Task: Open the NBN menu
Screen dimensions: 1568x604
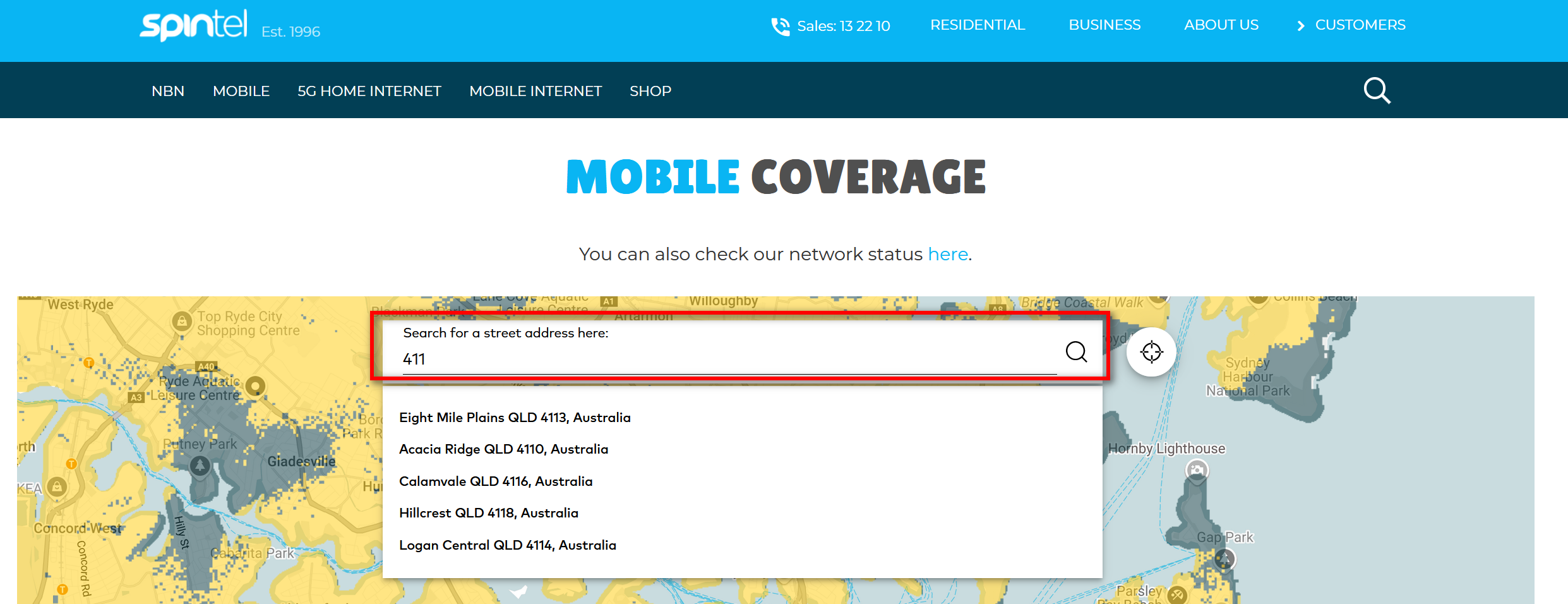Action: pyautogui.click(x=168, y=91)
